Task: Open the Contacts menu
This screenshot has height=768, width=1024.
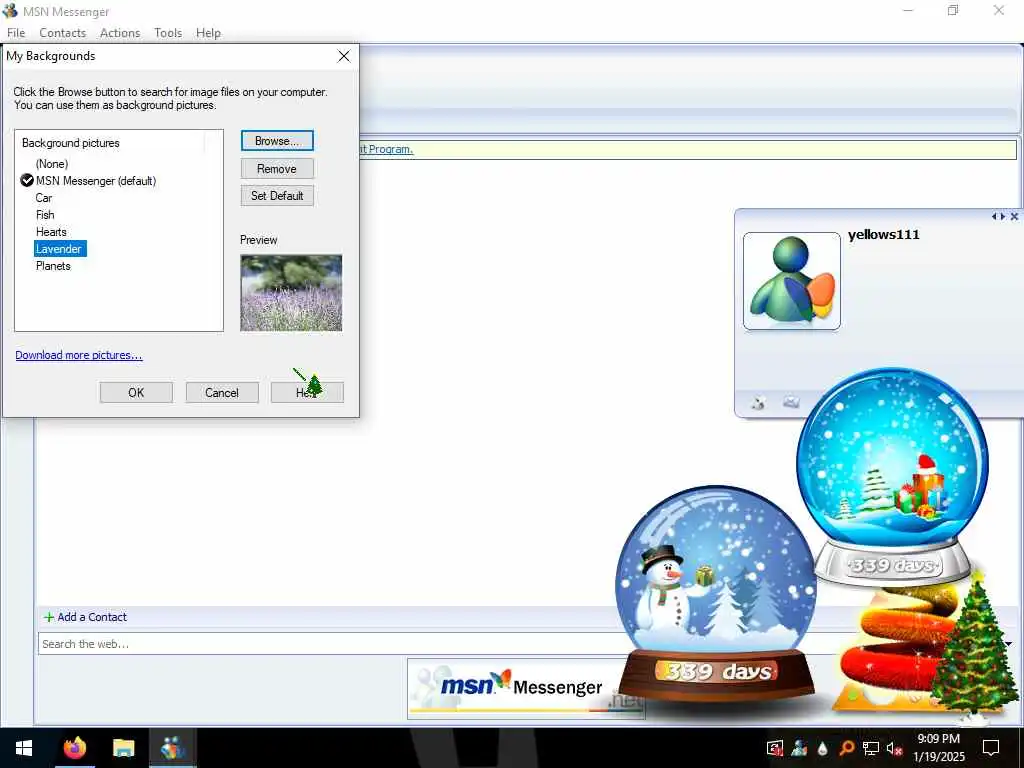Action: pyautogui.click(x=63, y=33)
